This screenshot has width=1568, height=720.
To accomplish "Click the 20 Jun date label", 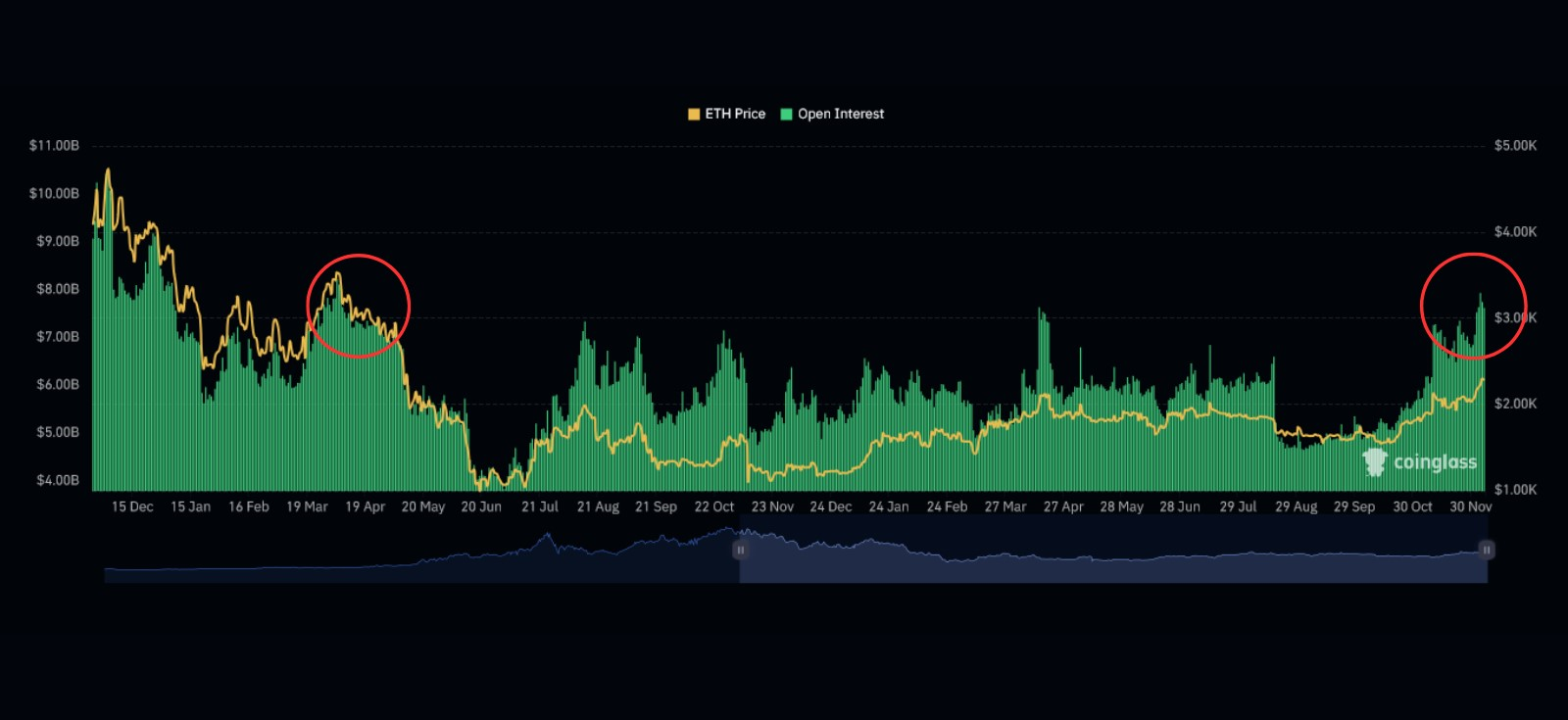I will [x=481, y=507].
